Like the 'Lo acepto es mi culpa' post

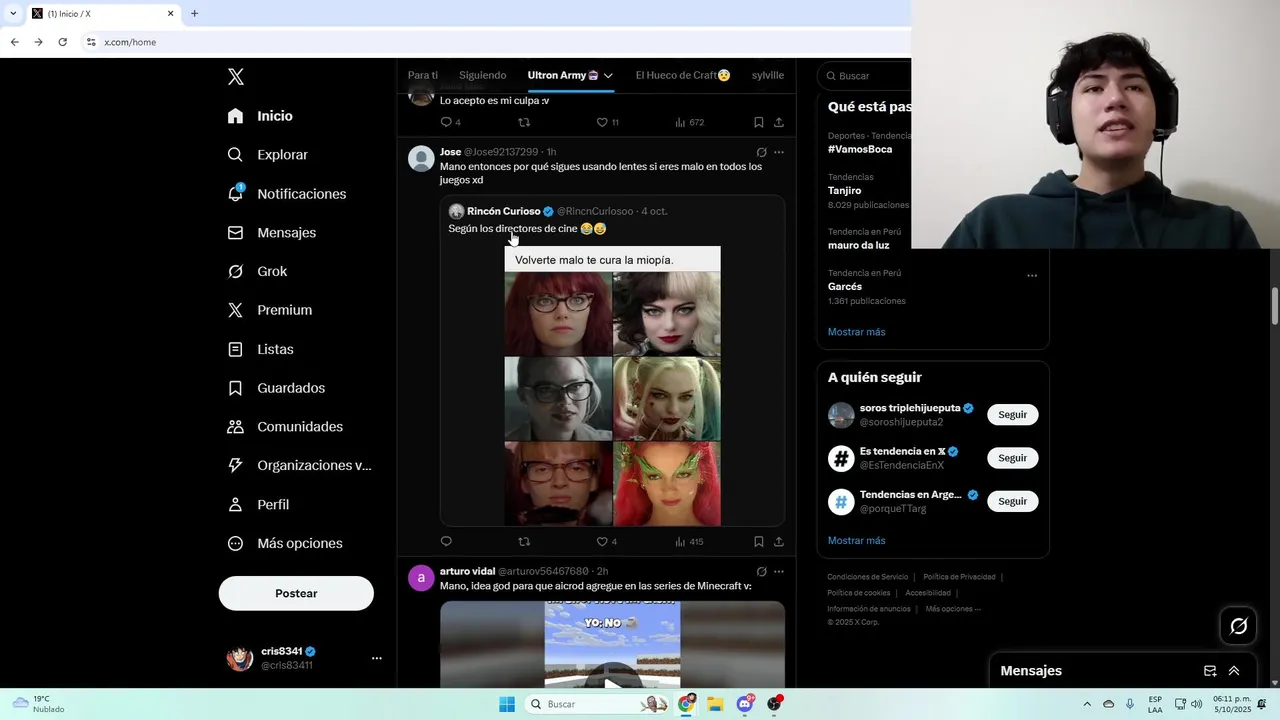[602, 122]
